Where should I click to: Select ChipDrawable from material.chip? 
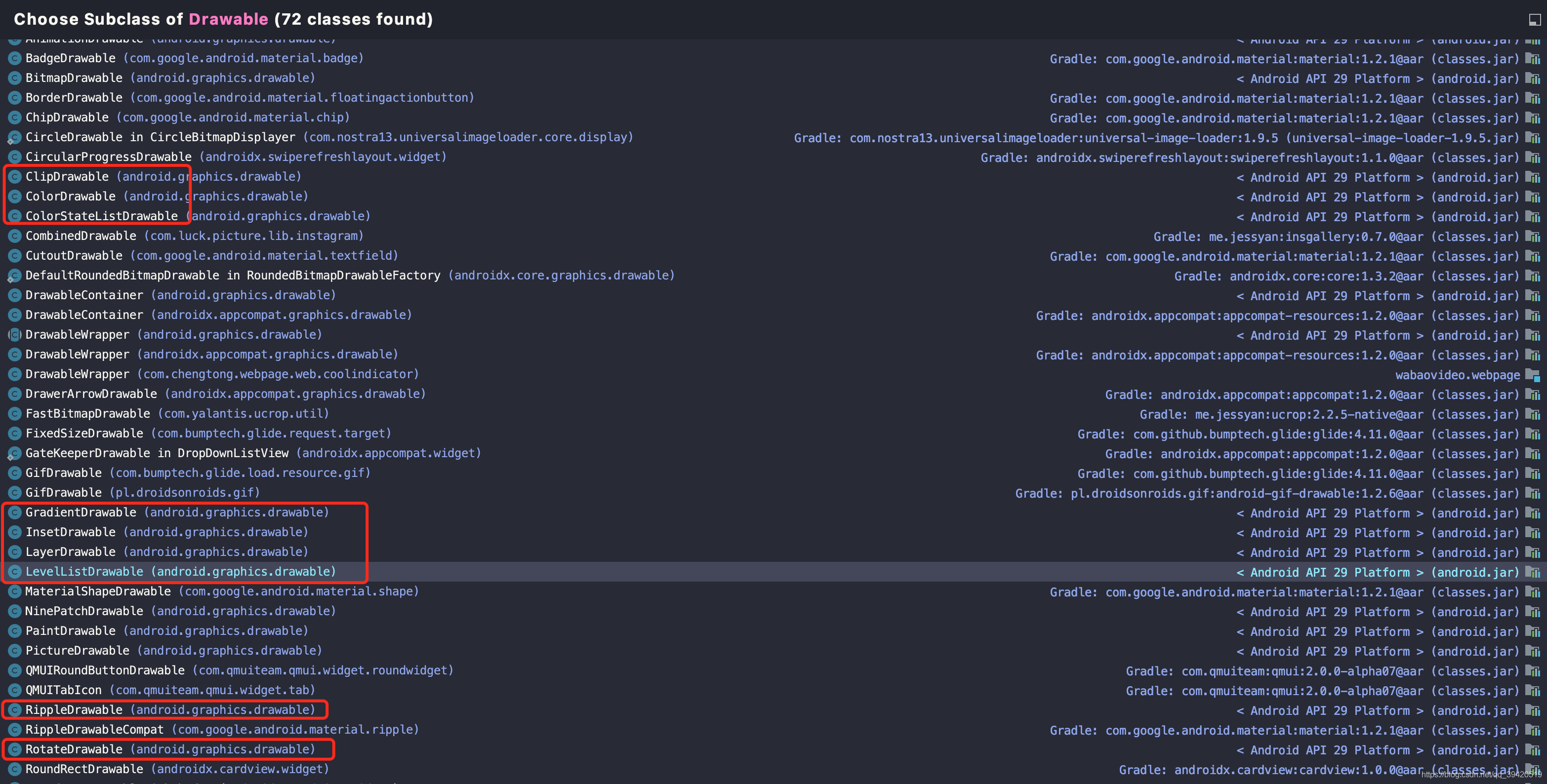773,118
